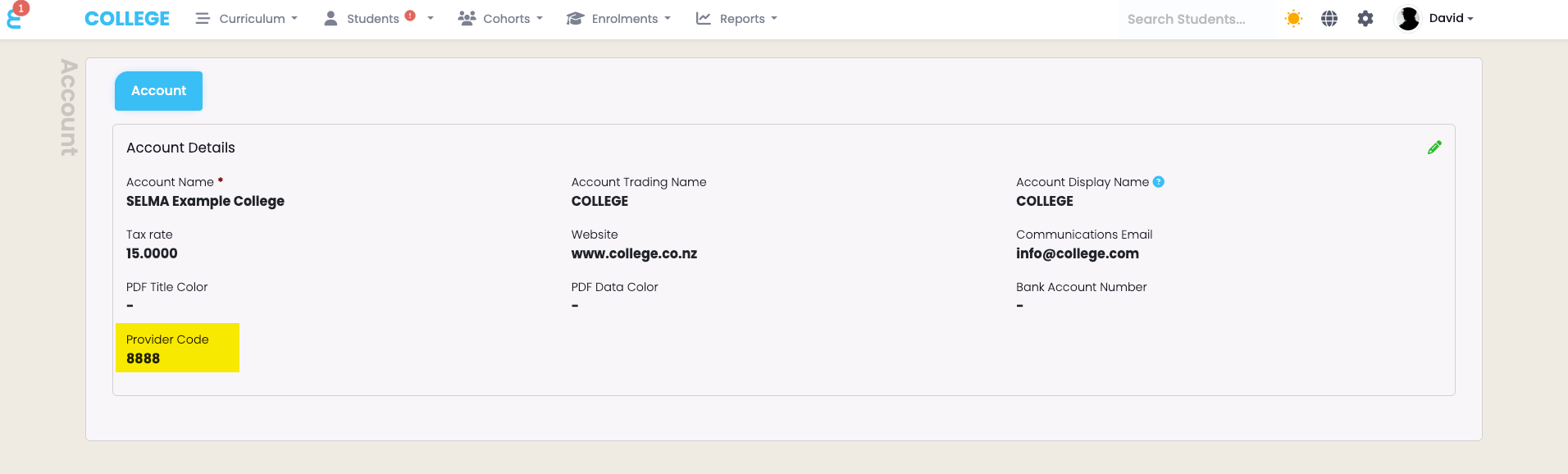
Task: Click the highlighted Provider Code 8888
Action: (x=177, y=348)
